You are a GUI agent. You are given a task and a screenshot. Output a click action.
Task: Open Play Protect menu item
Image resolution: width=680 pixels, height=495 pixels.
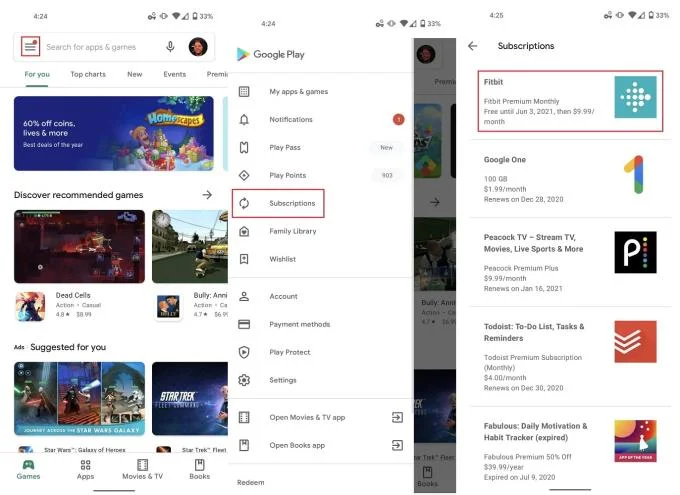point(321,352)
